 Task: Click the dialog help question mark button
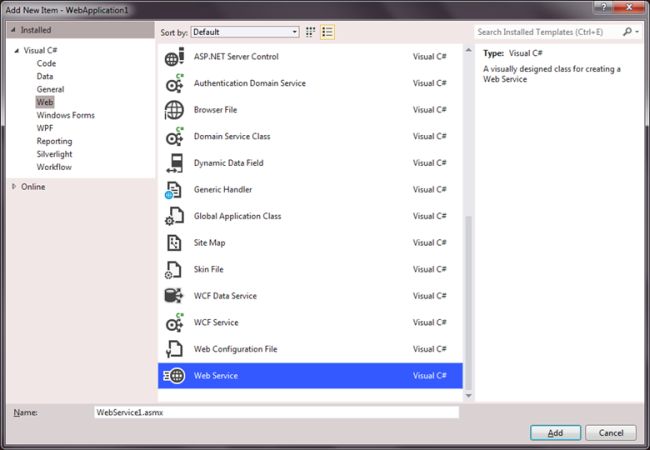tap(604, 7)
